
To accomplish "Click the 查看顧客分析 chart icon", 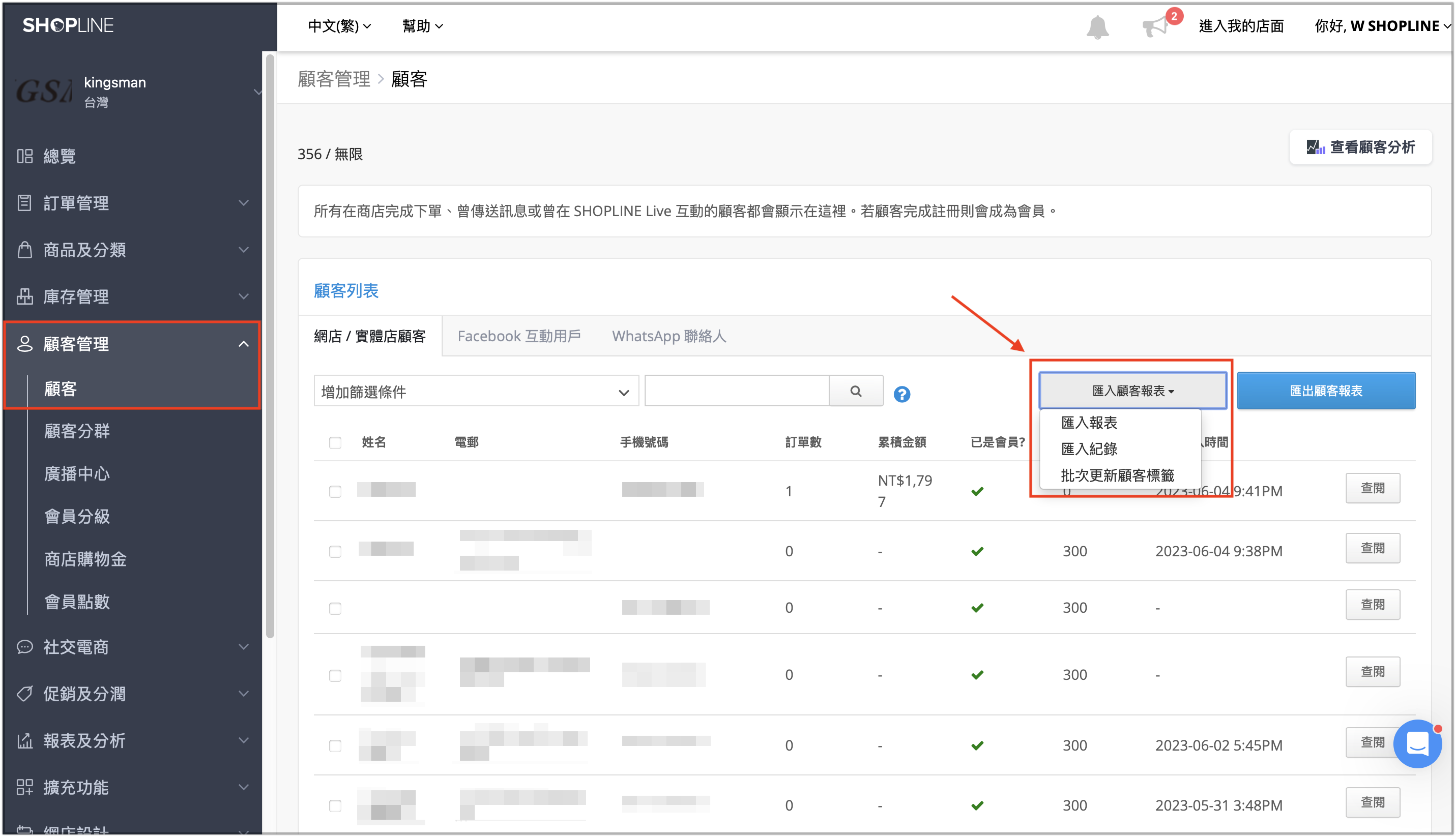I will (1315, 147).
